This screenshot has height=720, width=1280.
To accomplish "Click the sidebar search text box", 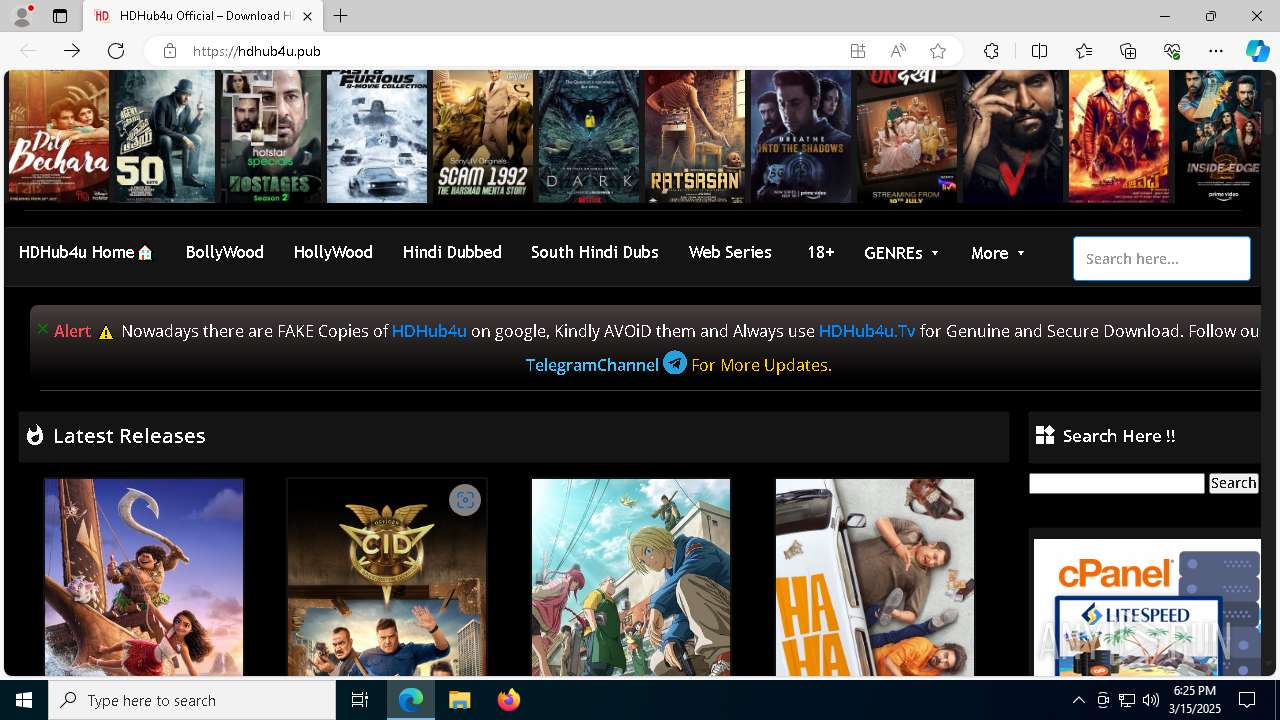I will (1117, 484).
